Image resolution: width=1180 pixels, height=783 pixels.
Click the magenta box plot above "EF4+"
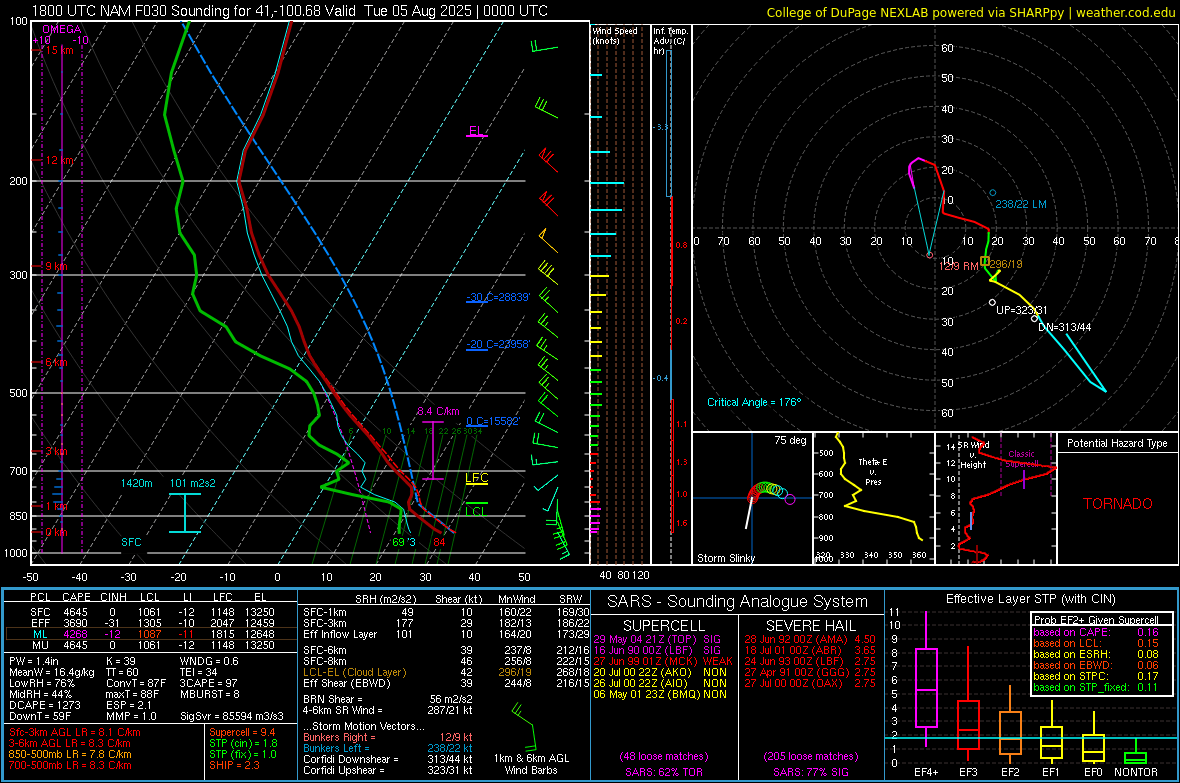pos(926,678)
